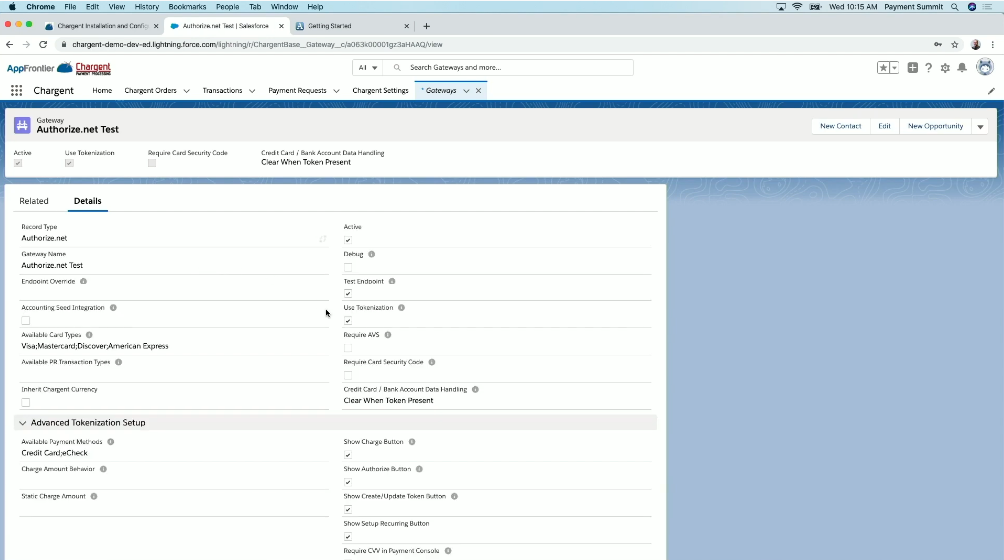Image resolution: width=1004 pixels, height=560 pixels.
Task: Select the Details tab
Action: [x=88, y=201]
